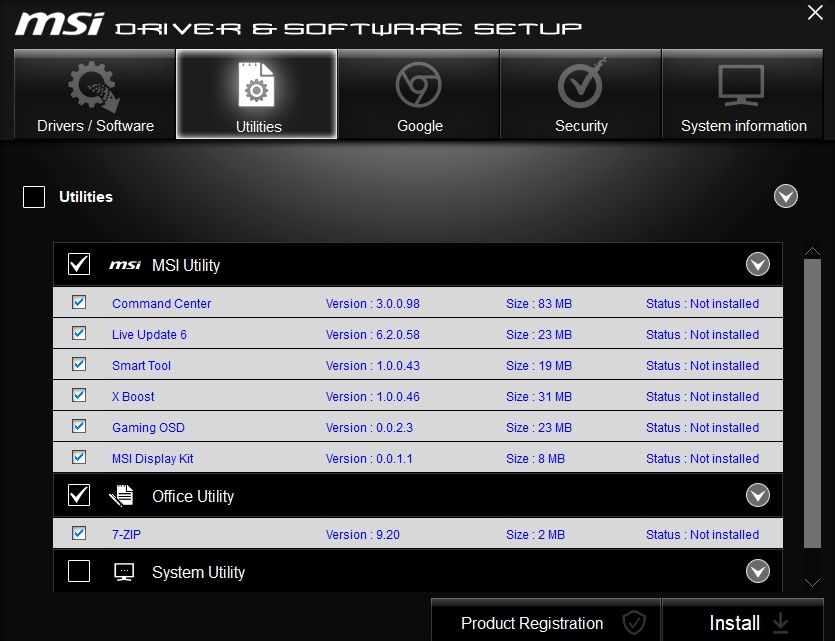This screenshot has height=641, width=835.
Task: Click the Google Chrome logo icon
Action: 419,85
